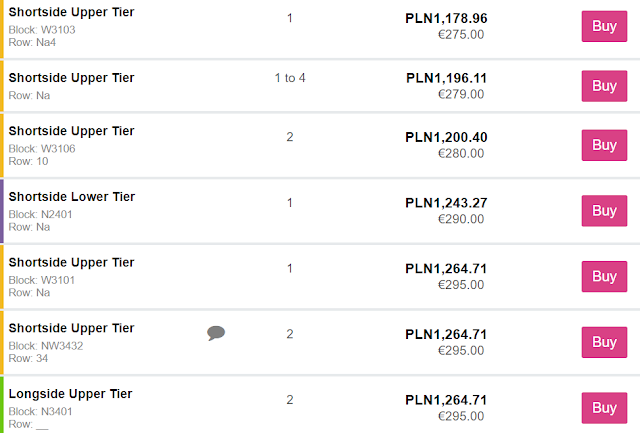
Task: Buy the NW3432 row 34 tickets
Action: click(604, 342)
